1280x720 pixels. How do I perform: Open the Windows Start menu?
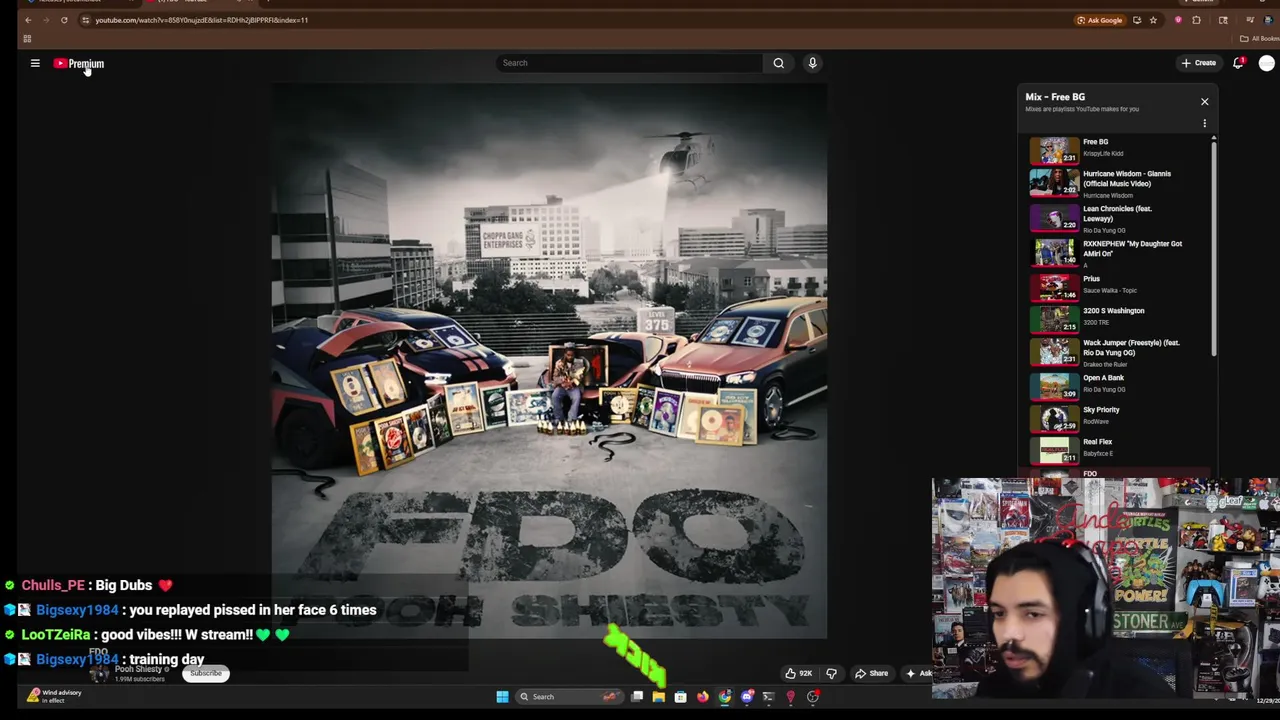pyautogui.click(x=503, y=697)
